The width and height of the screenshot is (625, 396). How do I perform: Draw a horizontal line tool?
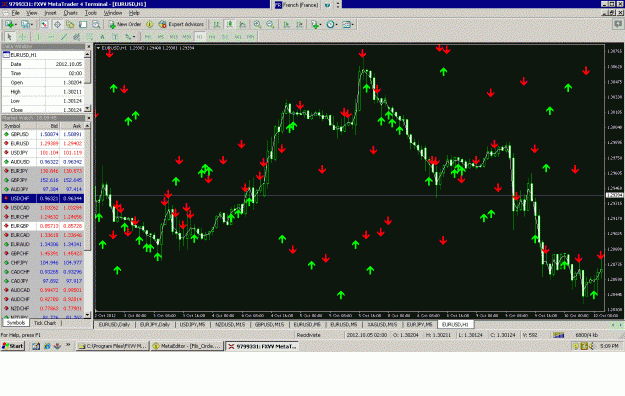51,37
